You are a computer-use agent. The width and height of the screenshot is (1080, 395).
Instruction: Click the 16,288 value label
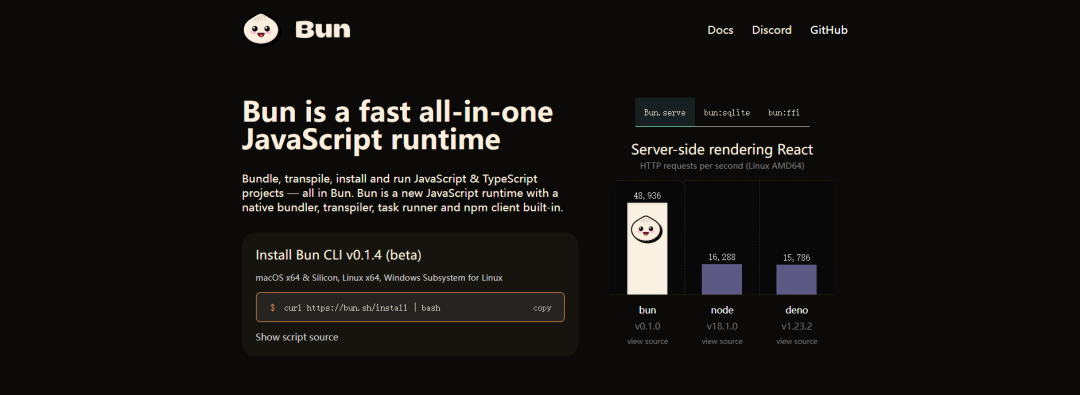point(722,257)
